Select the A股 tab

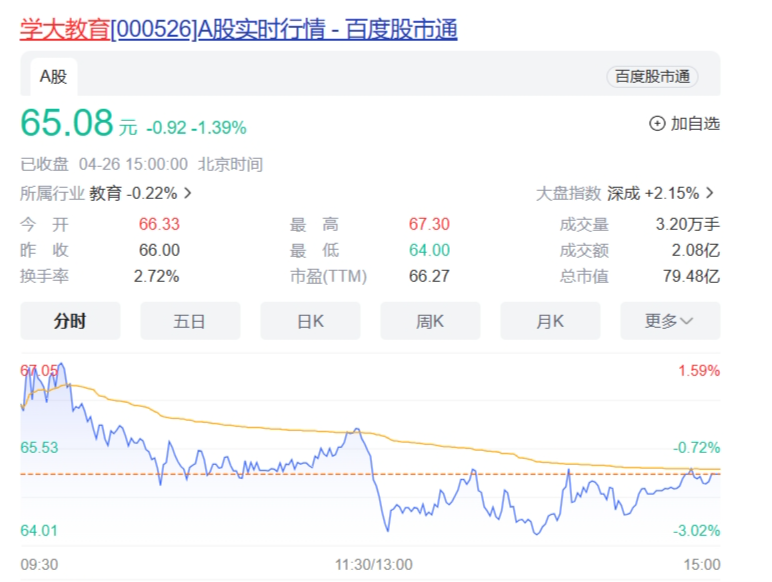(x=54, y=77)
